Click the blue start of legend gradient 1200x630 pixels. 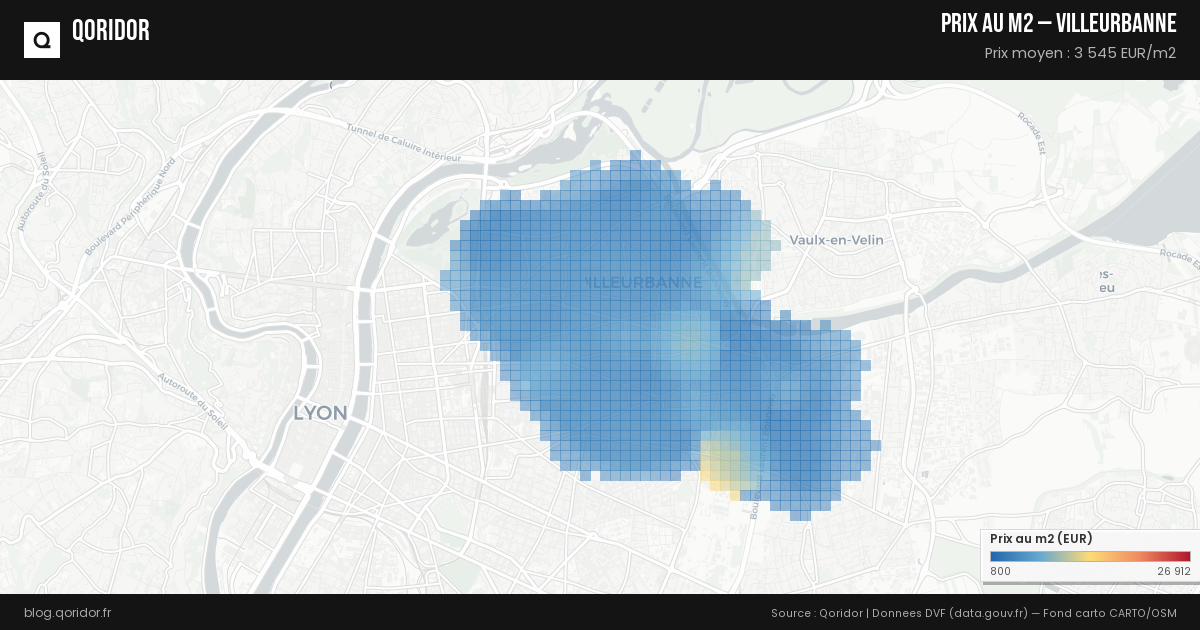pyautogui.click(x=996, y=557)
